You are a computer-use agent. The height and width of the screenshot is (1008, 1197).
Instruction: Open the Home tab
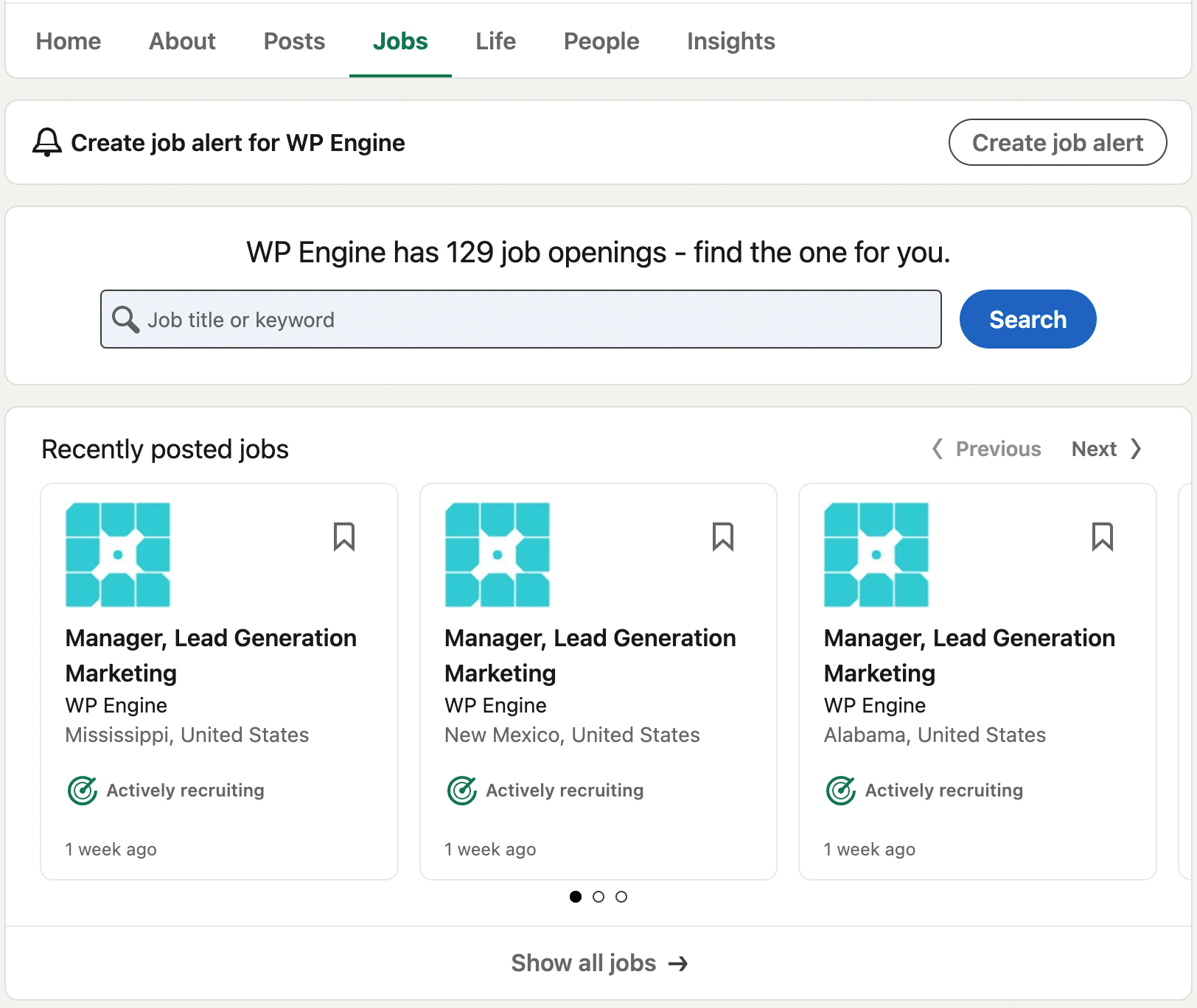click(69, 41)
